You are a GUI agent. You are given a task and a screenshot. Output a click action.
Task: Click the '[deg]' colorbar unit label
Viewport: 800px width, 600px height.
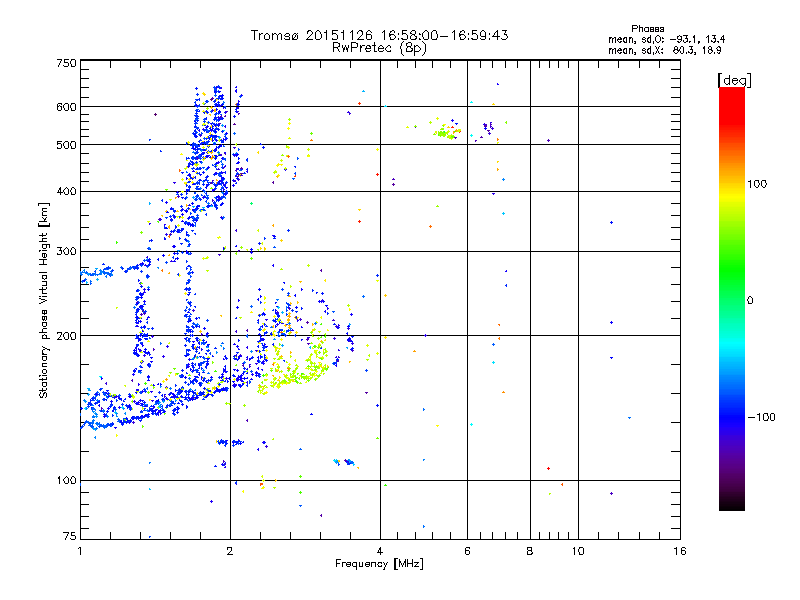point(734,80)
